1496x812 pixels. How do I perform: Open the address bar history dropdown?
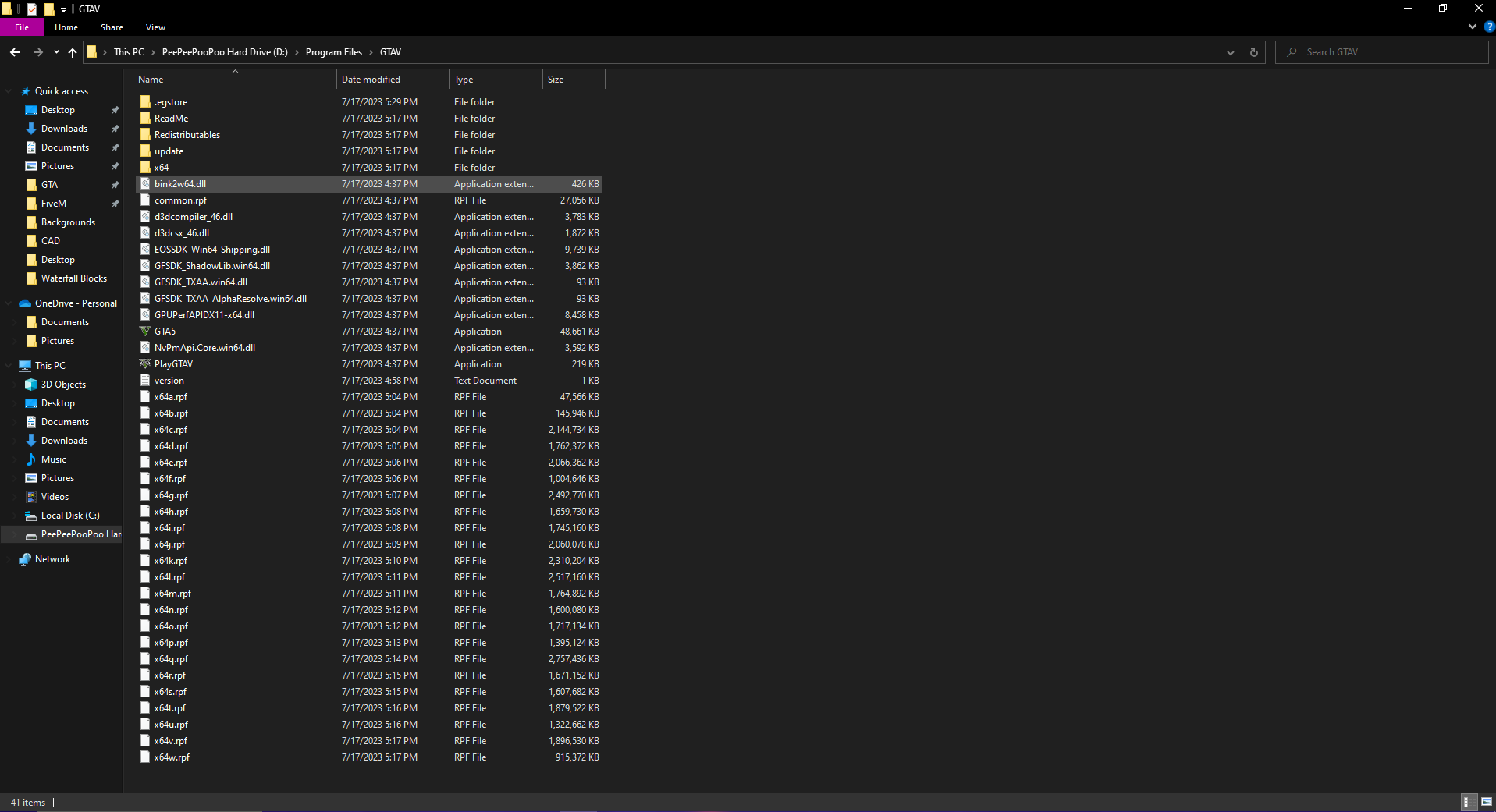pos(1231,52)
